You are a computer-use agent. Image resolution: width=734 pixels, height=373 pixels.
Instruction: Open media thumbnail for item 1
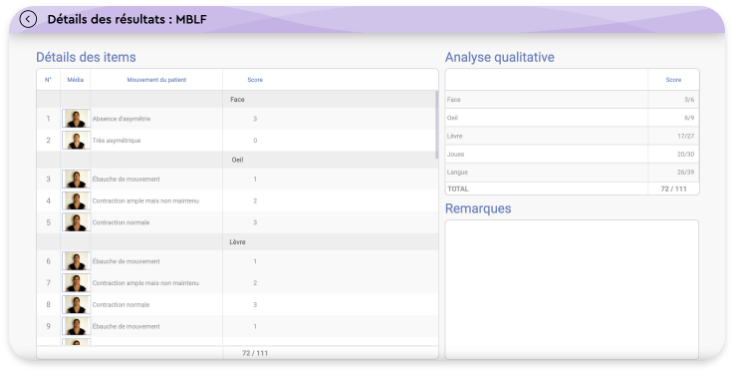[76, 119]
